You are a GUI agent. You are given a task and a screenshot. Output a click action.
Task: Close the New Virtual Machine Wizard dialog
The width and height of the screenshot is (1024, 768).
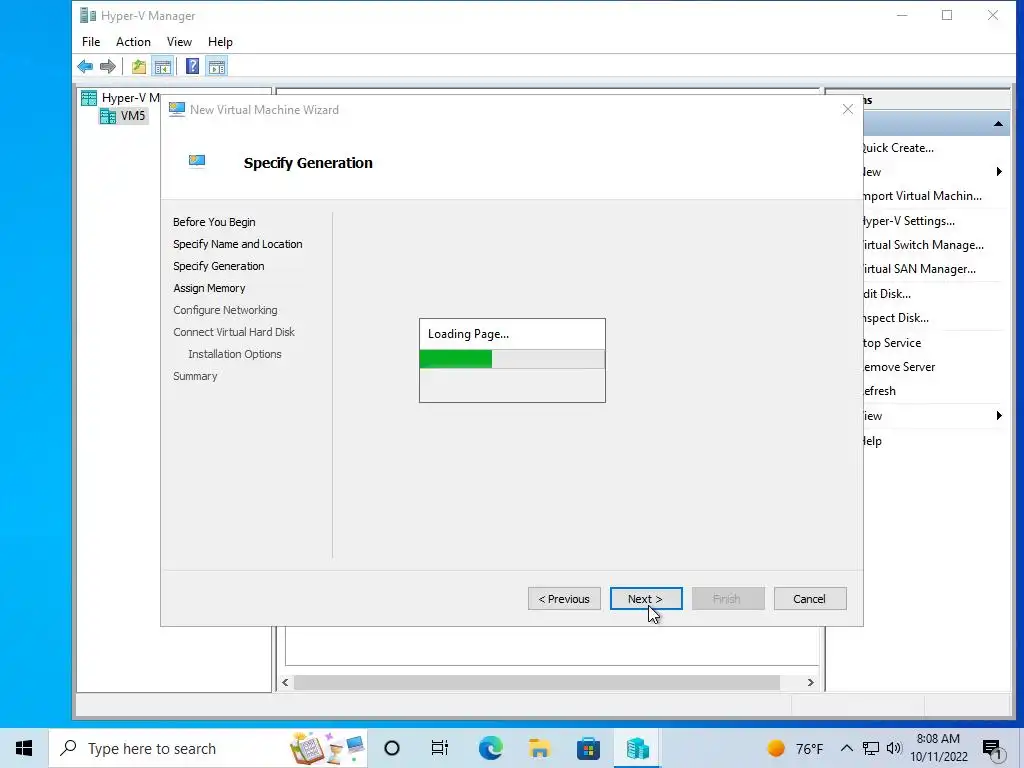pyautogui.click(x=848, y=110)
